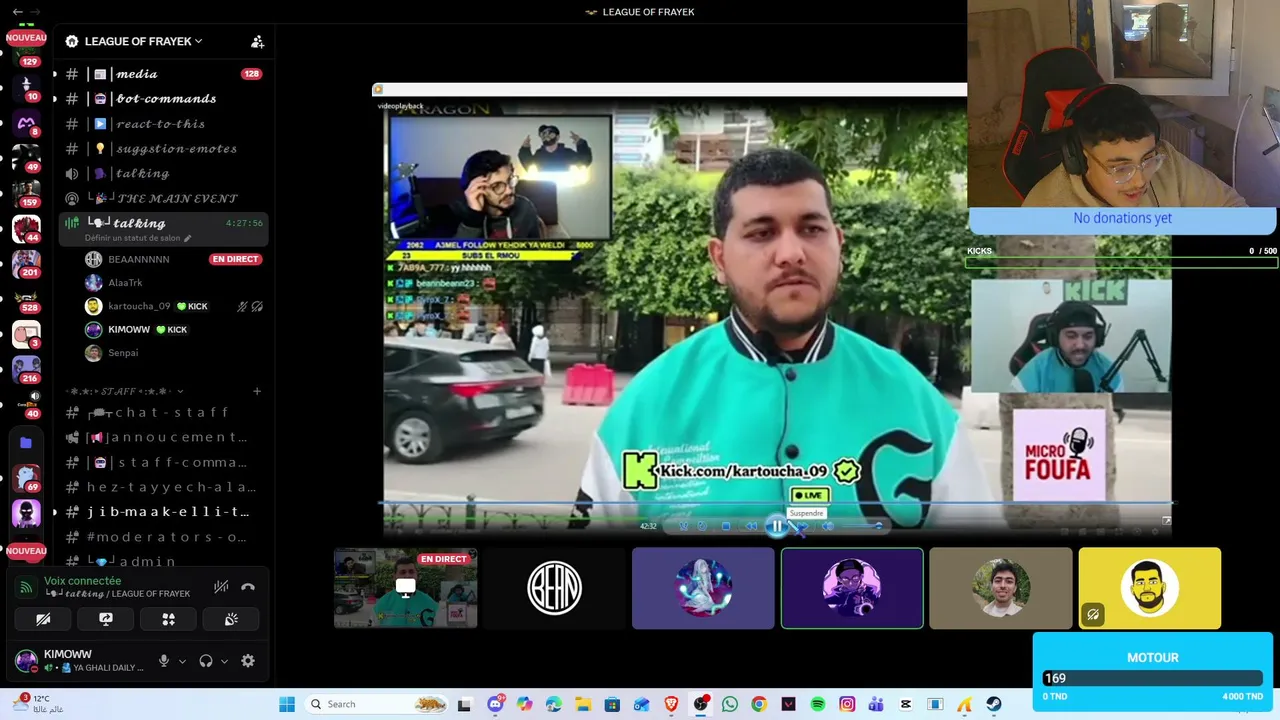This screenshot has height=720, width=1280.
Task: Click the Windows taskbar Search box
Action: (375, 704)
